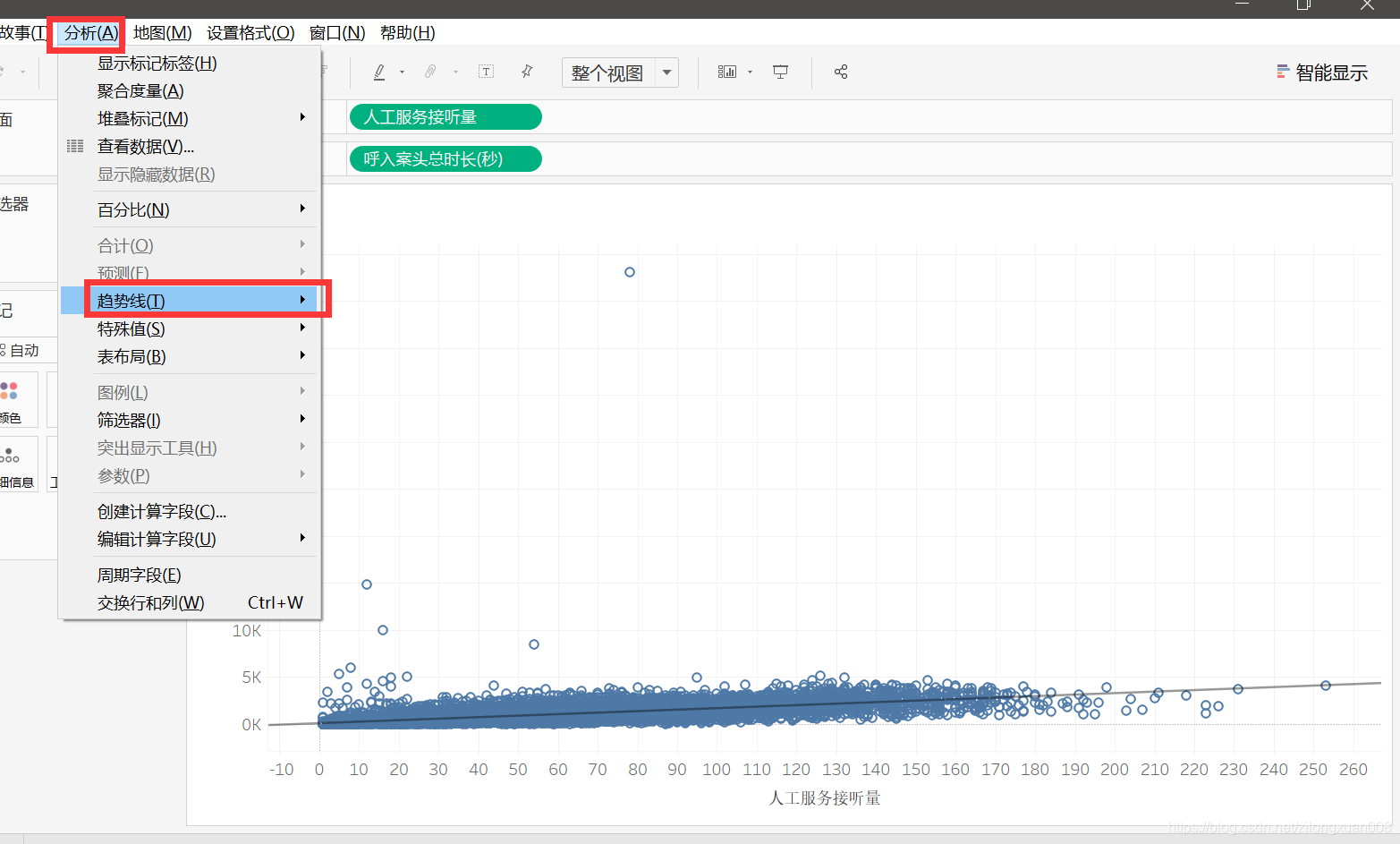
Task: Expand 百分比(N) submenu
Action: pyautogui.click(x=190, y=209)
